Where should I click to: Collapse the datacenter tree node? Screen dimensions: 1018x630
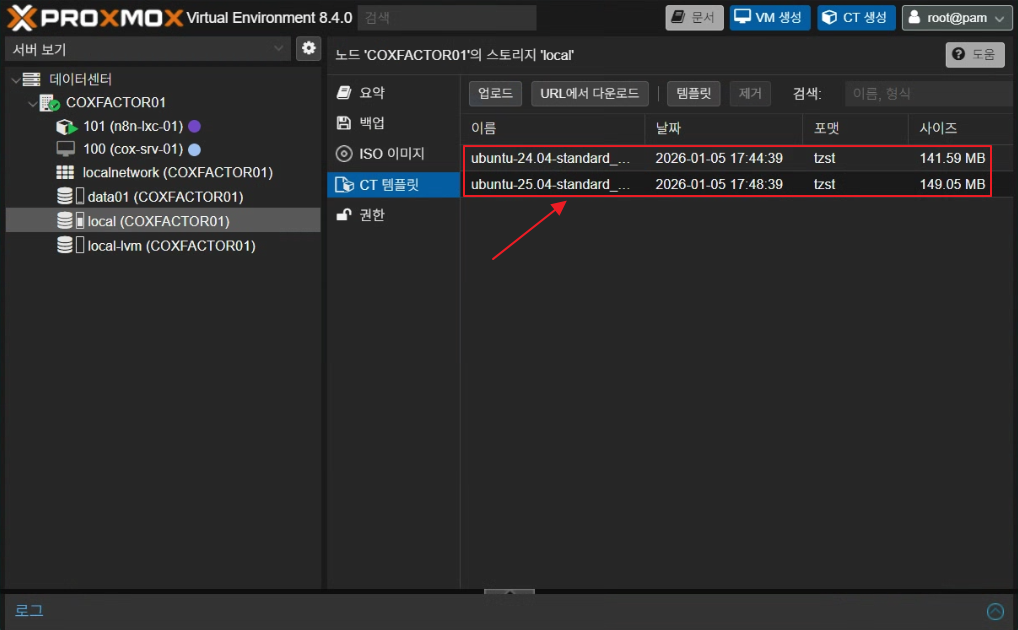pyautogui.click(x=16, y=80)
